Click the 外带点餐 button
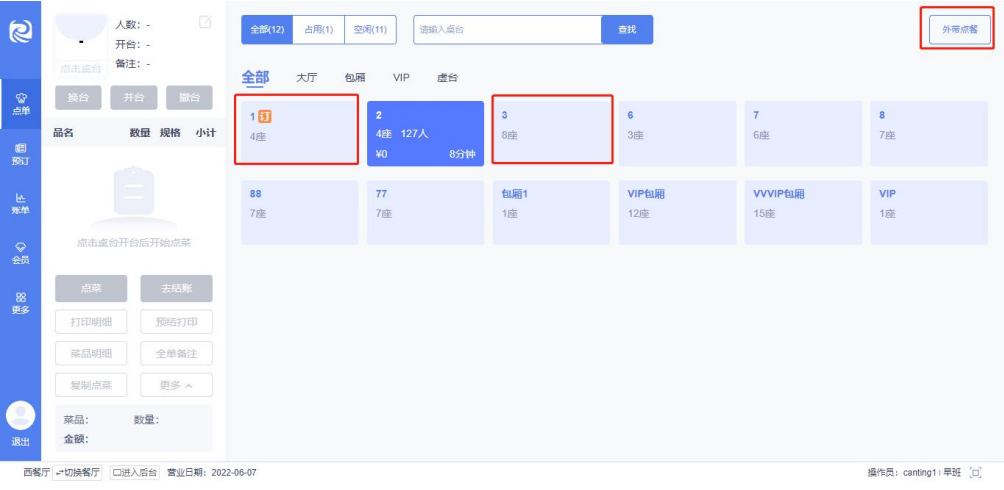Screen dimensions: 1004x490 point(959,31)
